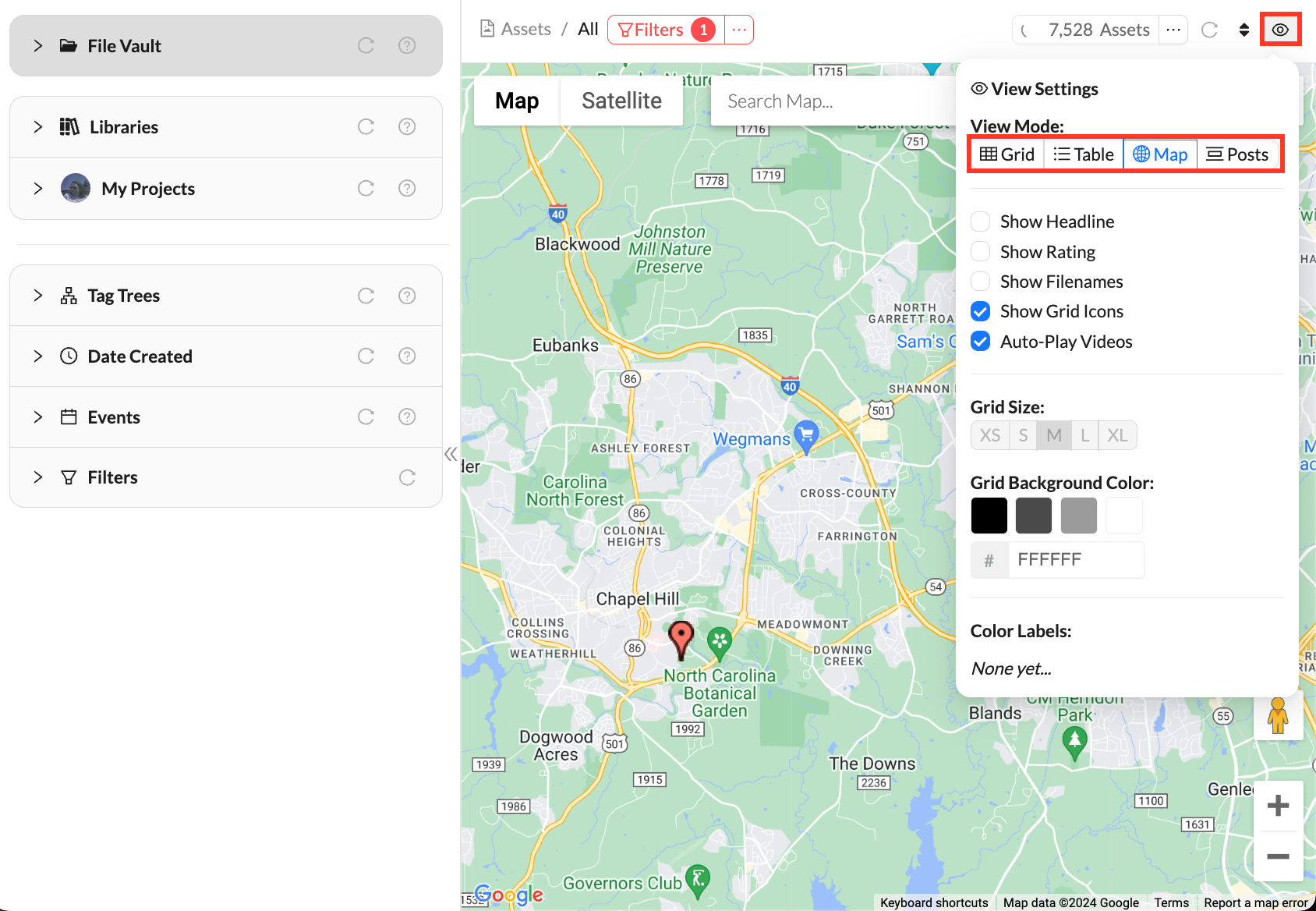The width and height of the screenshot is (1316, 911).
Task: Expand the My Projects tree
Action: point(38,189)
